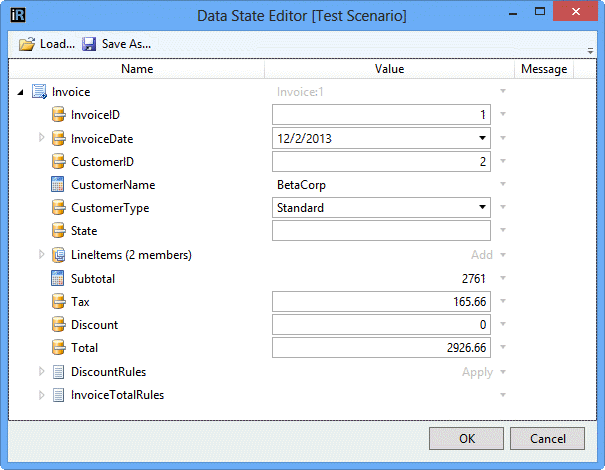Collapse the Invoice tree node
Screen dimensions: 605x470
pos(21,92)
